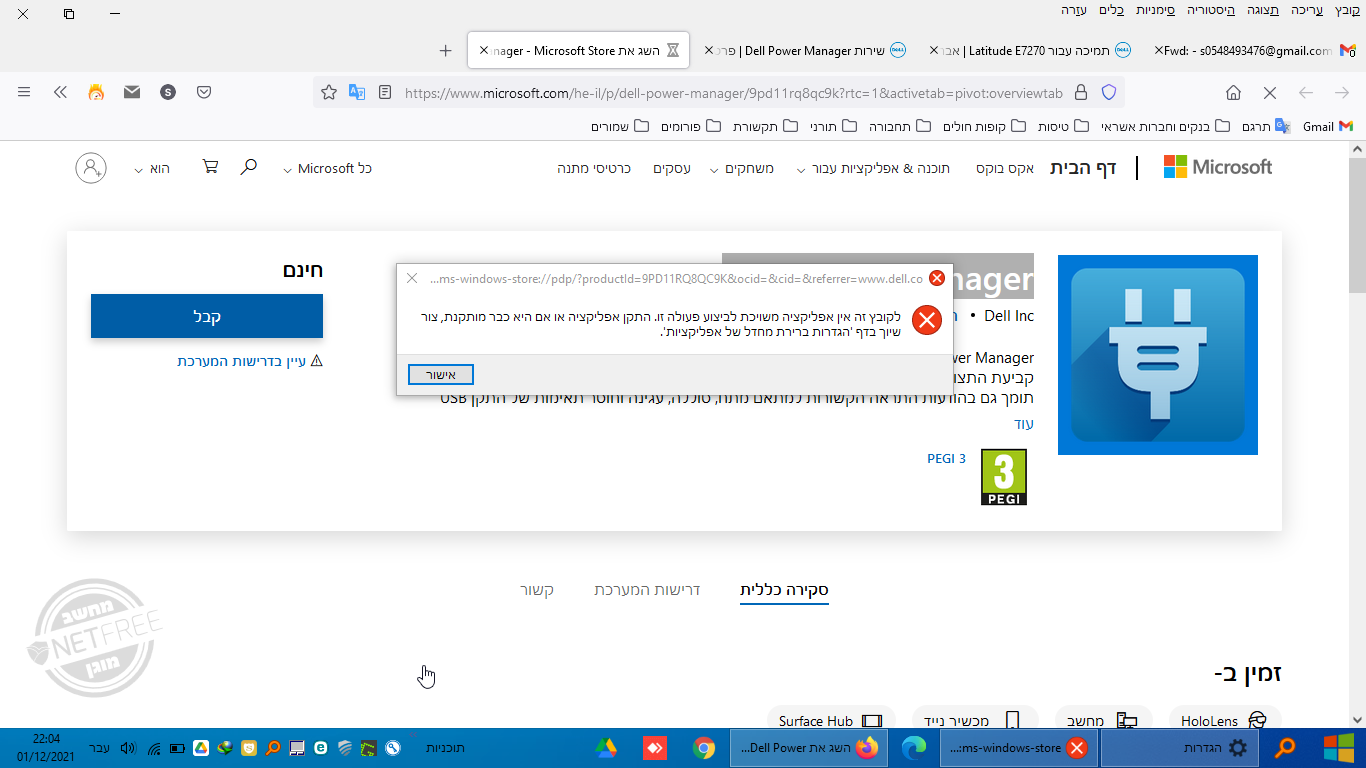Open the דף הבית link
Image resolution: width=1366 pixels, height=768 pixels.
(1083, 168)
